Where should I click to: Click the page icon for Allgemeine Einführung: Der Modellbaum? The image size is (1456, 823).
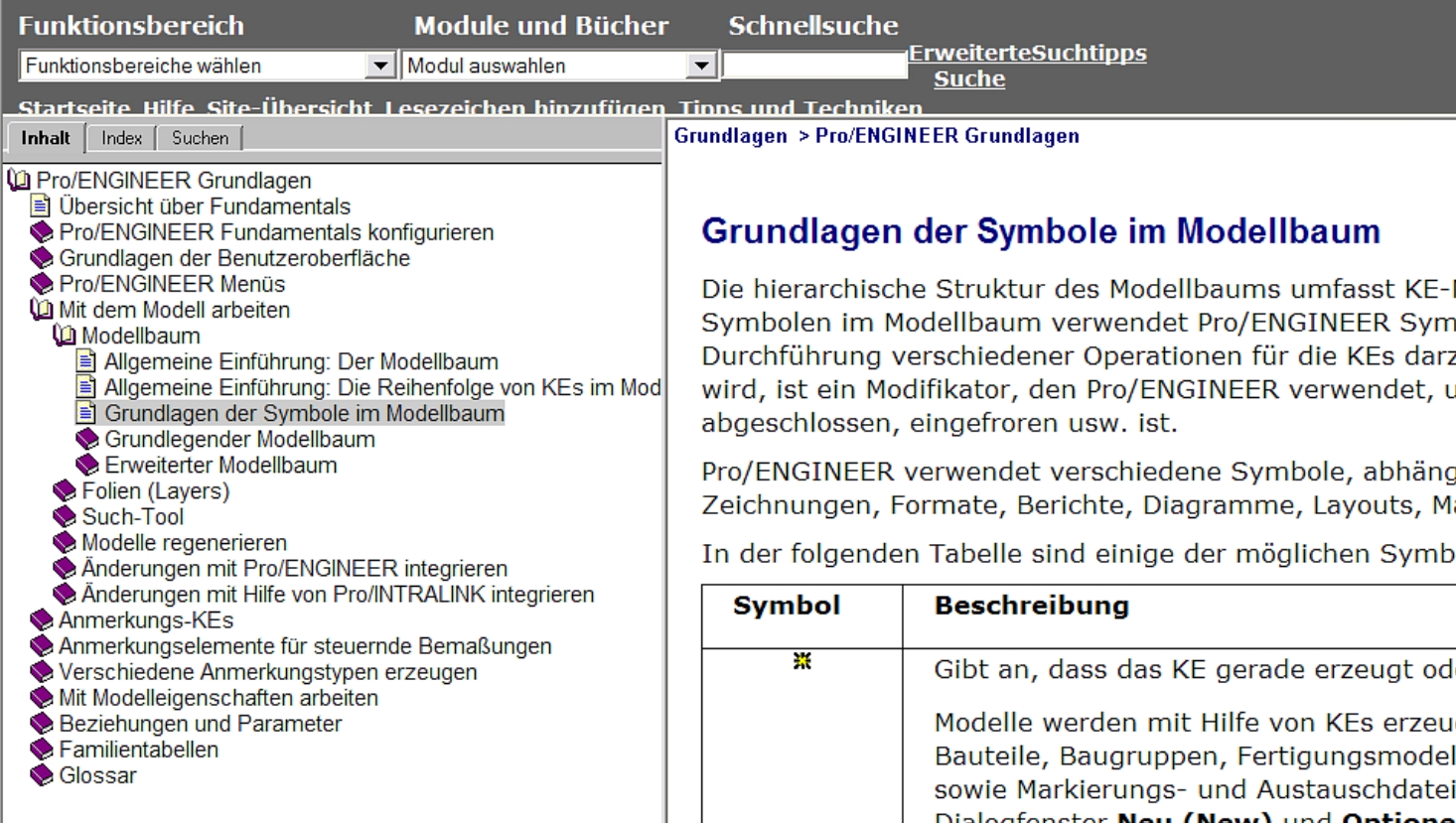coord(86,361)
